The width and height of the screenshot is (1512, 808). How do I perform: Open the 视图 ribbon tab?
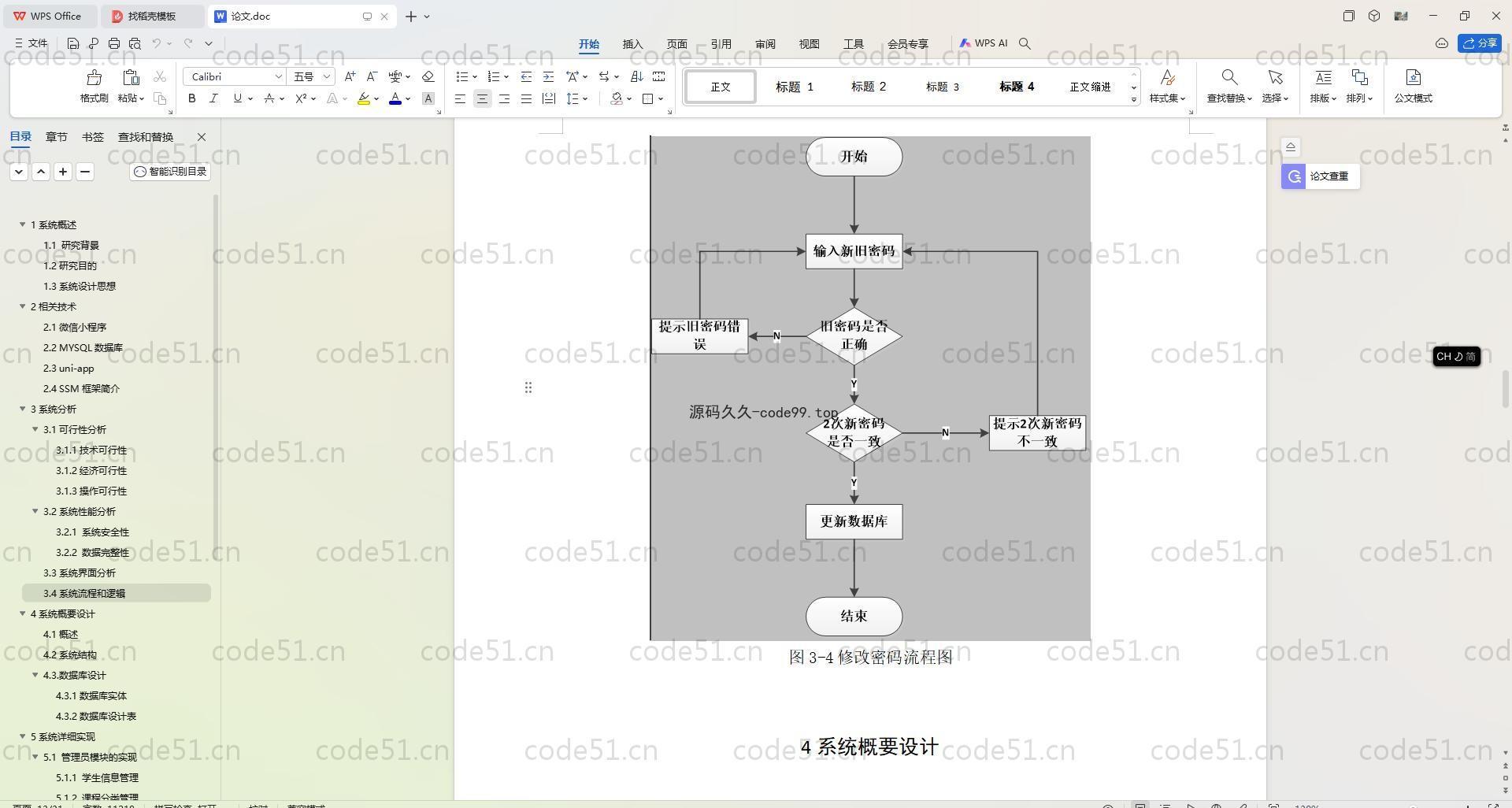(x=809, y=44)
